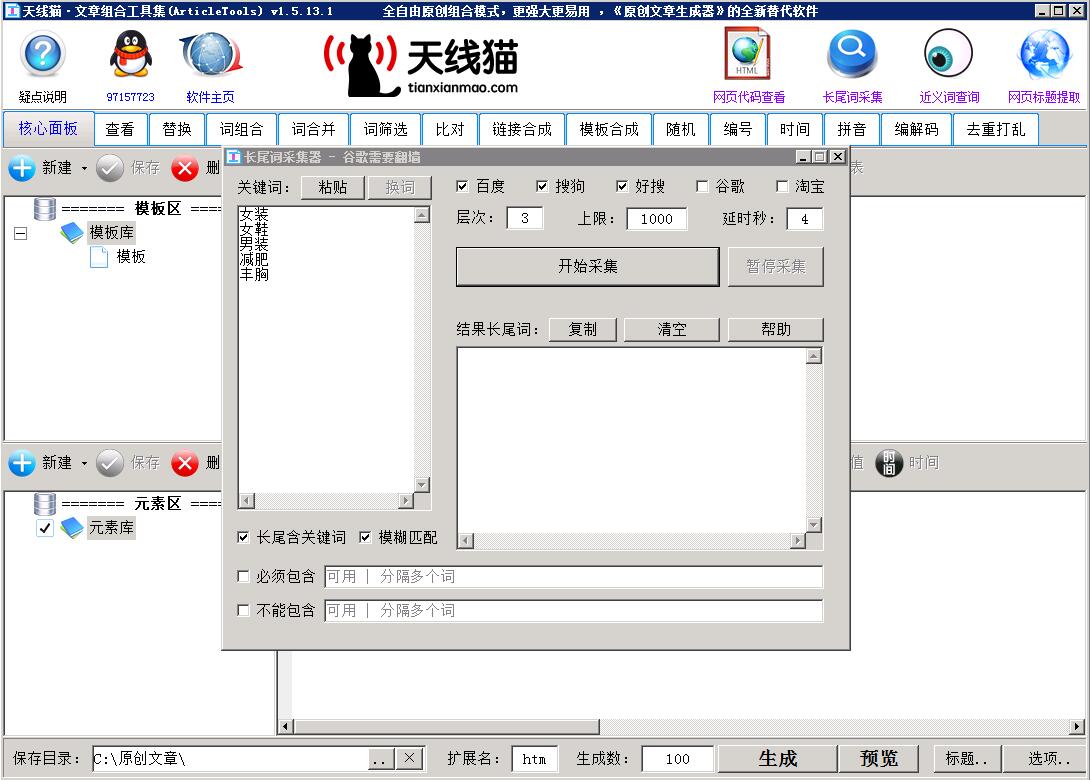Click the 标题.. button
Image resolution: width=1090 pixels, height=780 pixels.
pos(966,758)
